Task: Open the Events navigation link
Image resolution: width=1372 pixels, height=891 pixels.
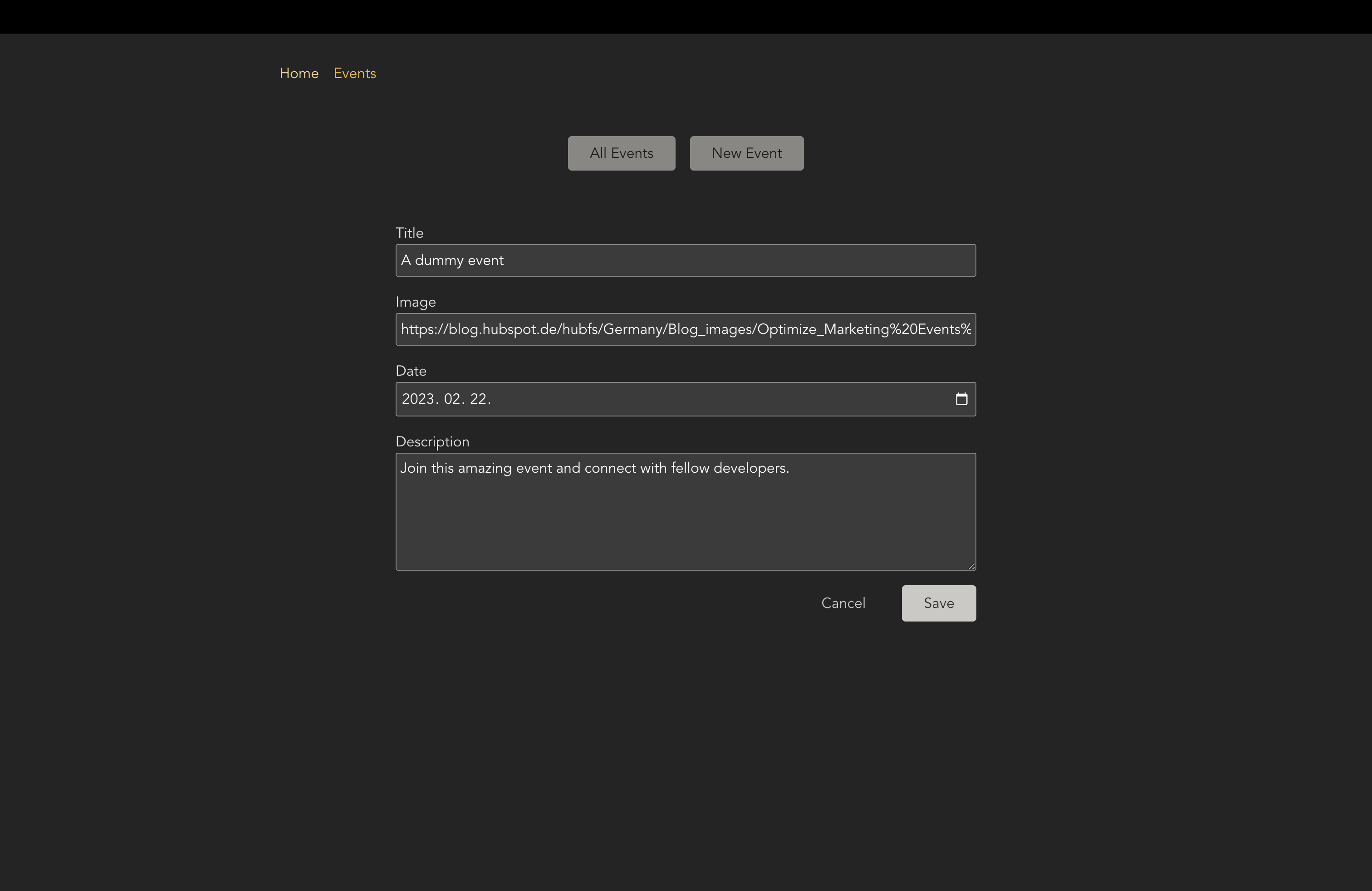Action: coord(354,73)
